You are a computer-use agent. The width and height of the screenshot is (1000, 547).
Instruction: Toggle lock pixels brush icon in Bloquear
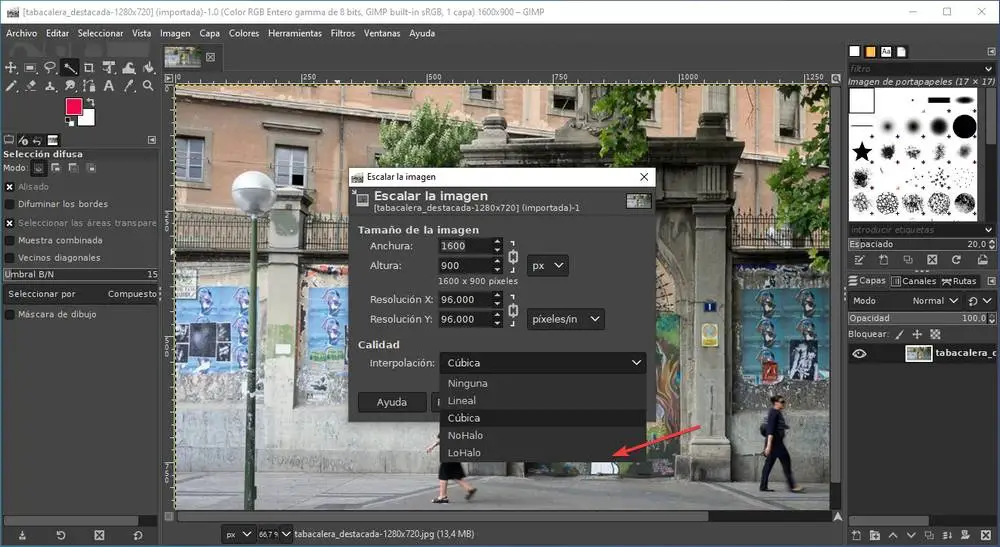900,334
